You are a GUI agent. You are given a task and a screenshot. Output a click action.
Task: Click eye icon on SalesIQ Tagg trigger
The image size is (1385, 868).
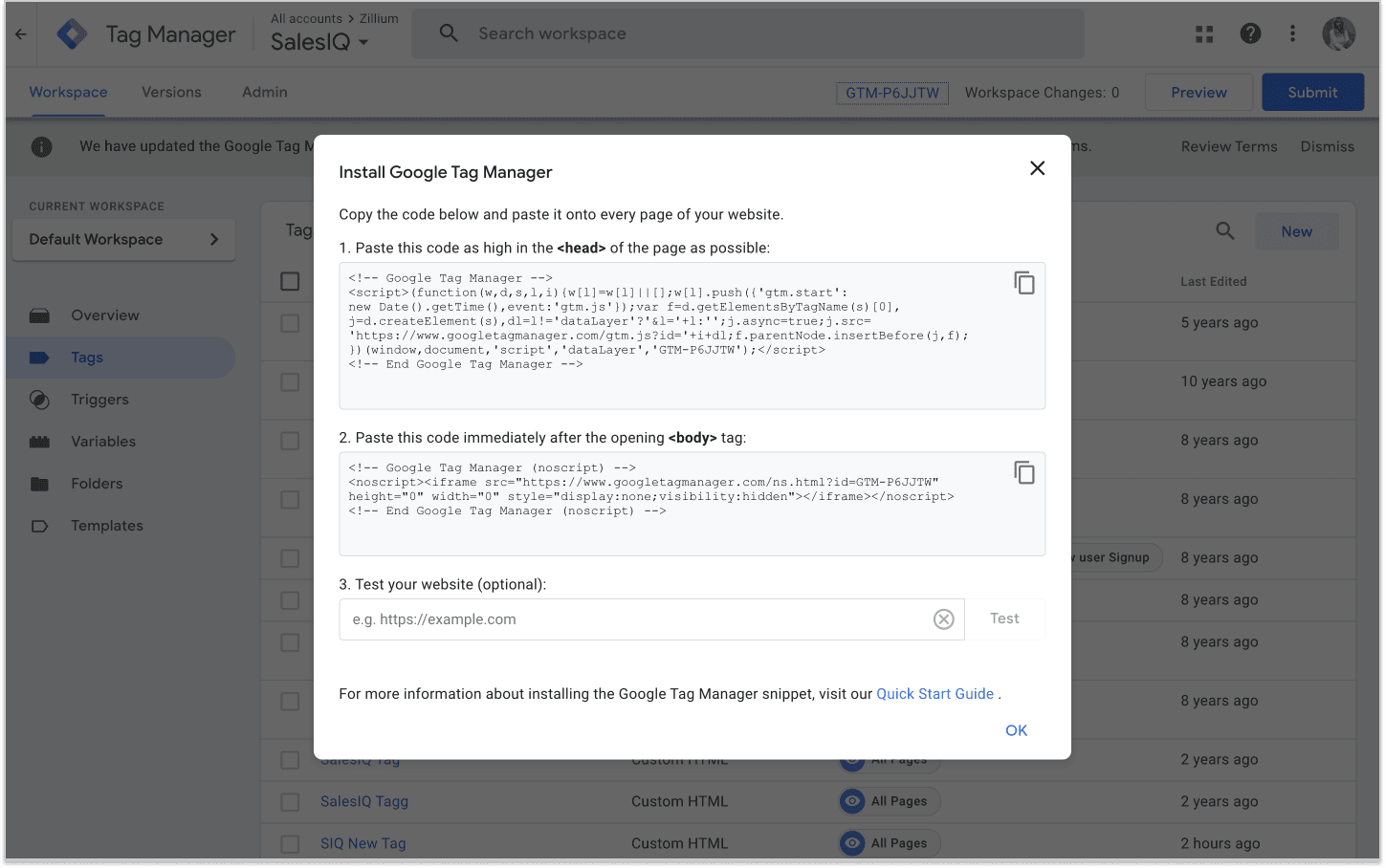(852, 801)
